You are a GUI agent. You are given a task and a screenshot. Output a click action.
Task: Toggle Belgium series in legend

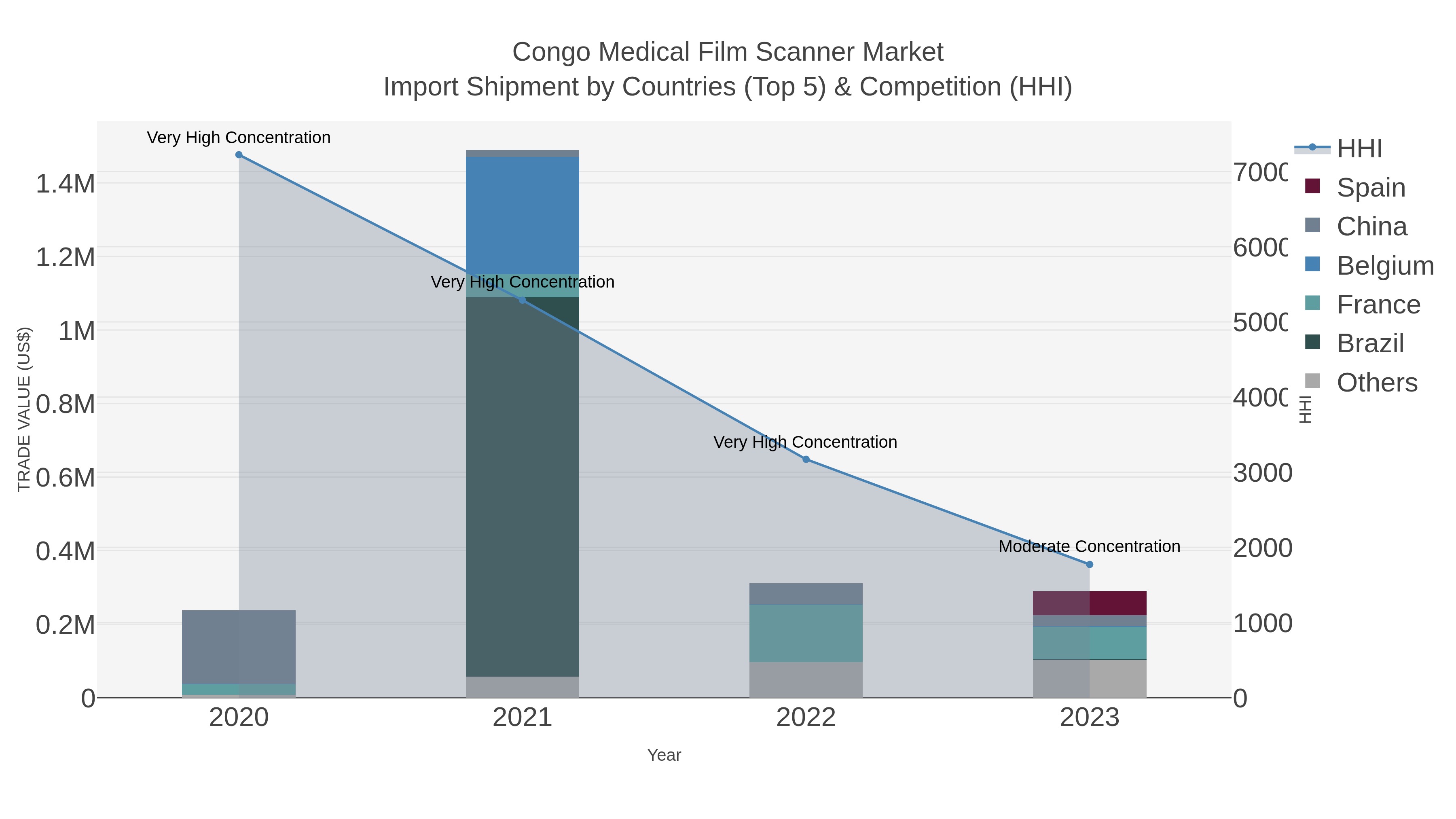click(x=1369, y=265)
